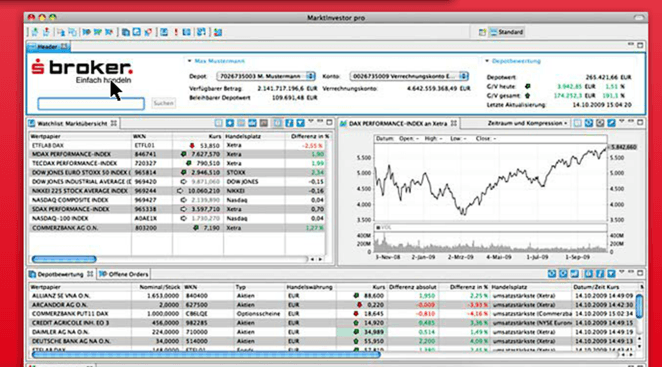Close the Depotbewertung tab via its X icon
Viewport: 663px width, 368px height.
tap(90, 274)
